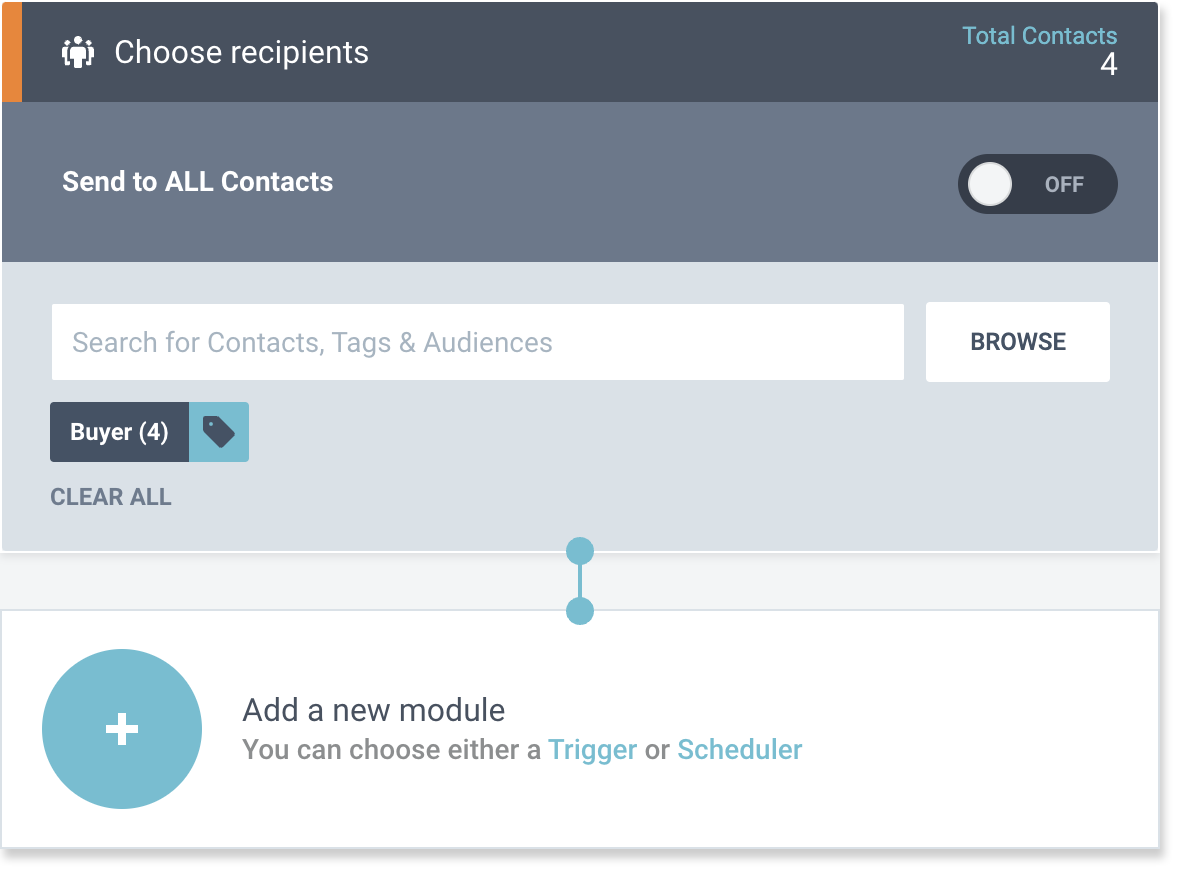Viewport: 1195px width, 883px height.
Task: Click the plus icon to add module
Action: click(122, 729)
